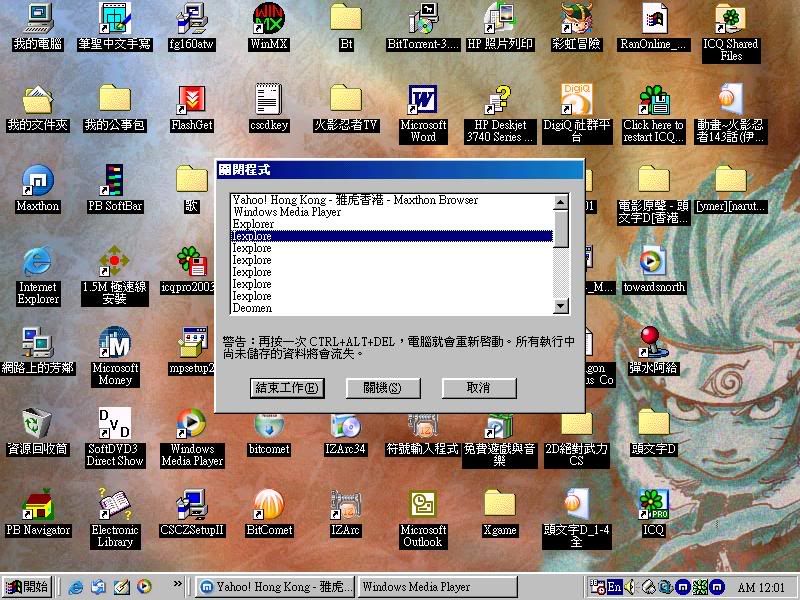Click the task list's scroll down arrow
The height and width of the screenshot is (600, 800).
click(x=561, y=307)
